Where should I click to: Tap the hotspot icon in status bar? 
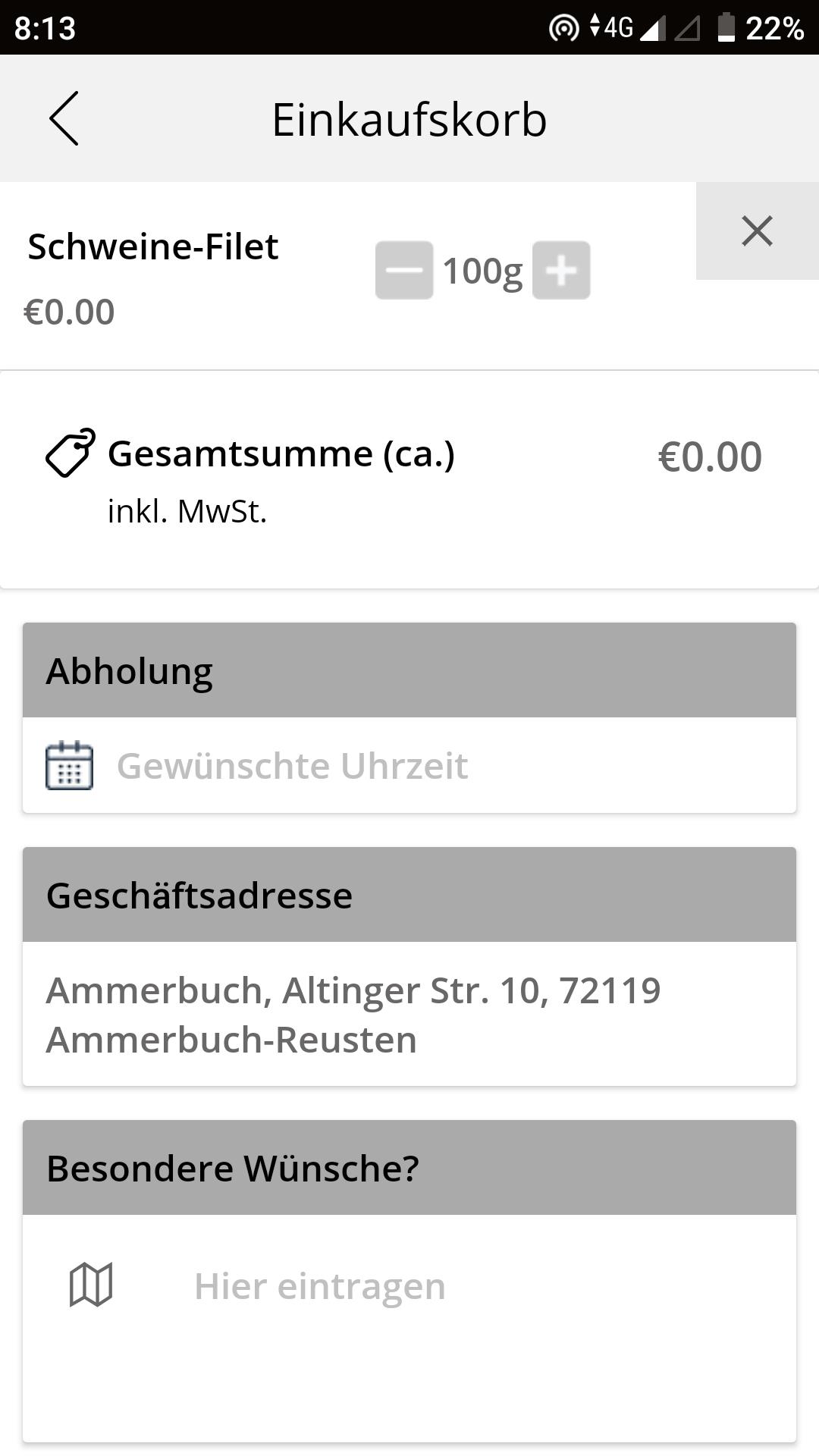click(x=563, y=28)
